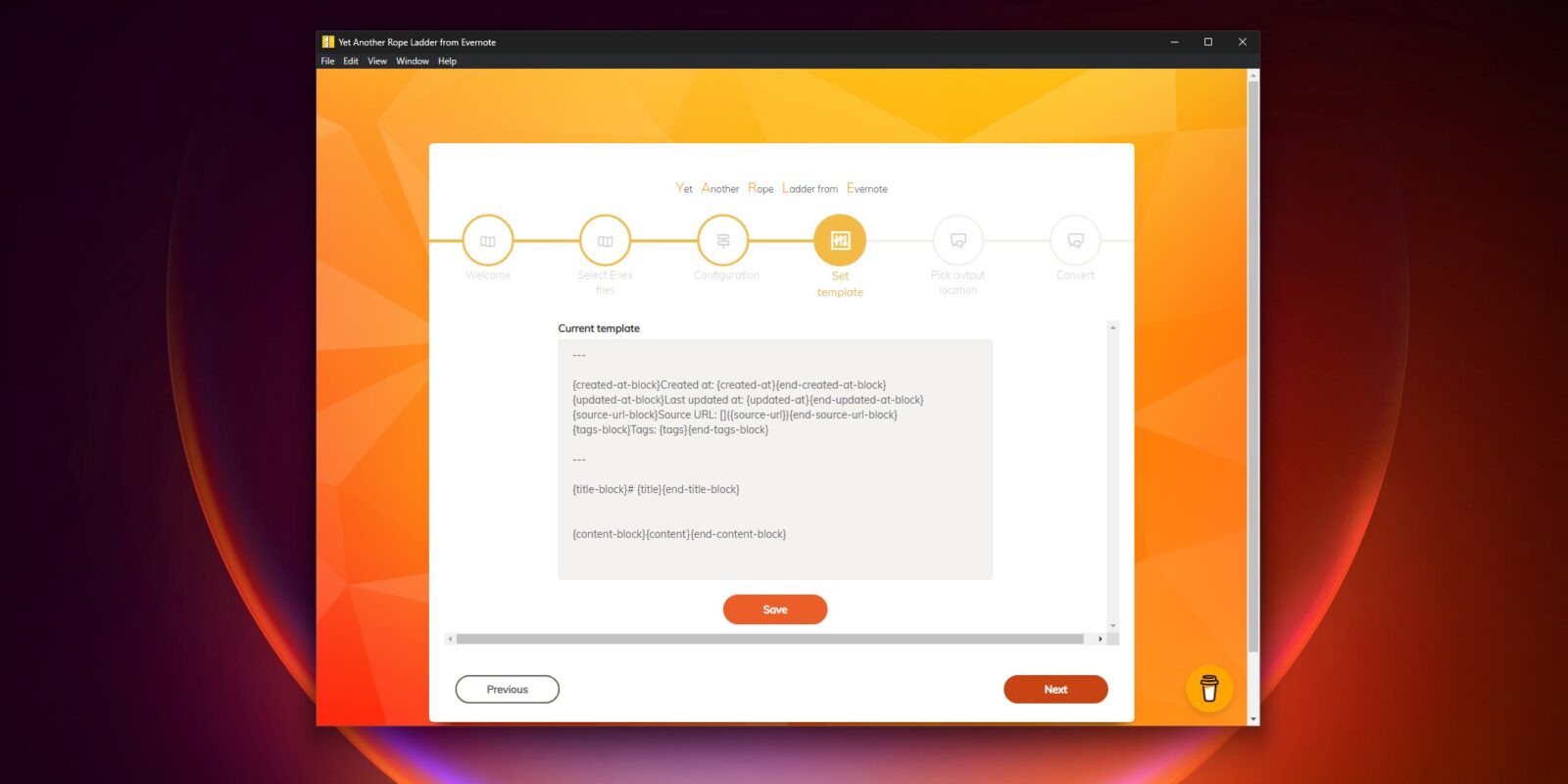Click the down arrow of the window scrollbar
This screenshot has width=1568, height=784.
coord(1253,719)
